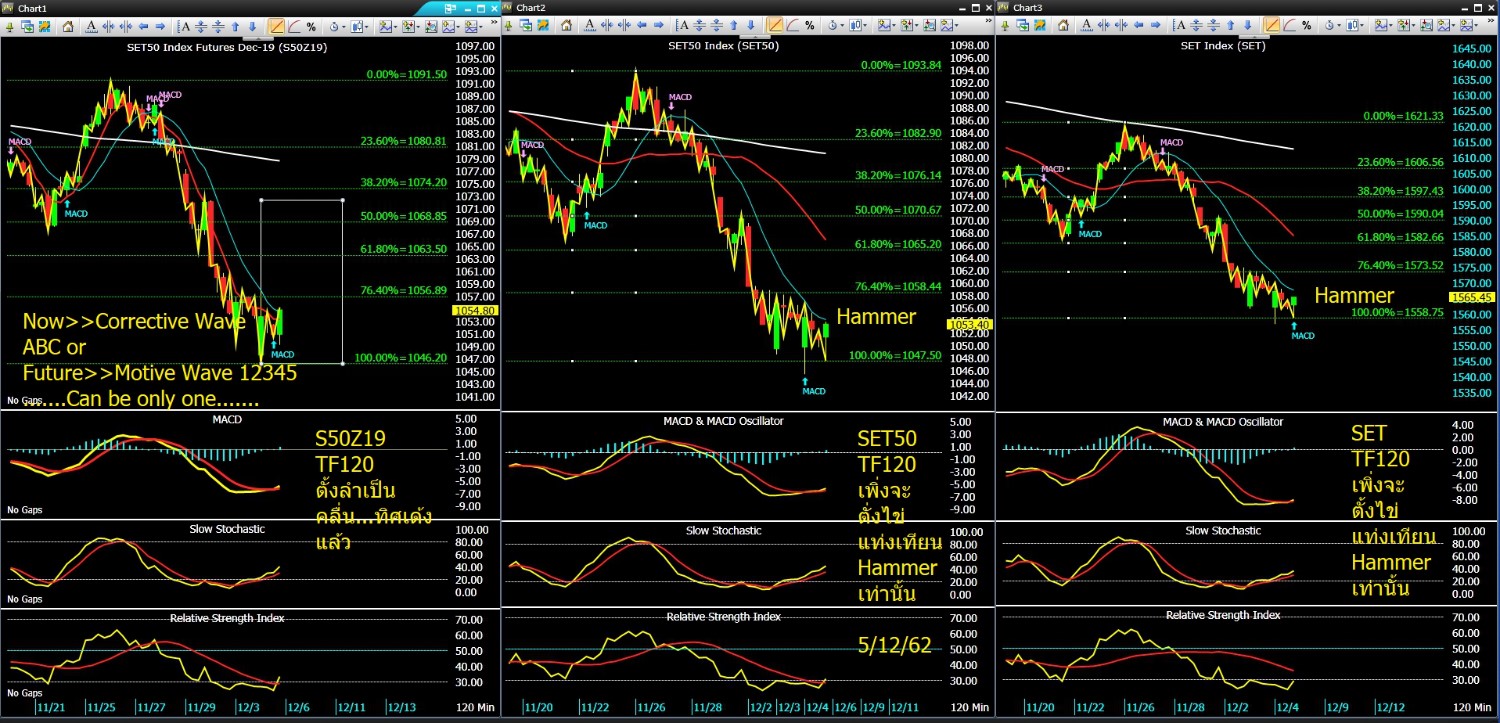Image resolution: width=1500 pixels, height=723 pixels.
Task: Toggle the logarithmic curve scale in Chart1
Action: [x=294, y=26]
